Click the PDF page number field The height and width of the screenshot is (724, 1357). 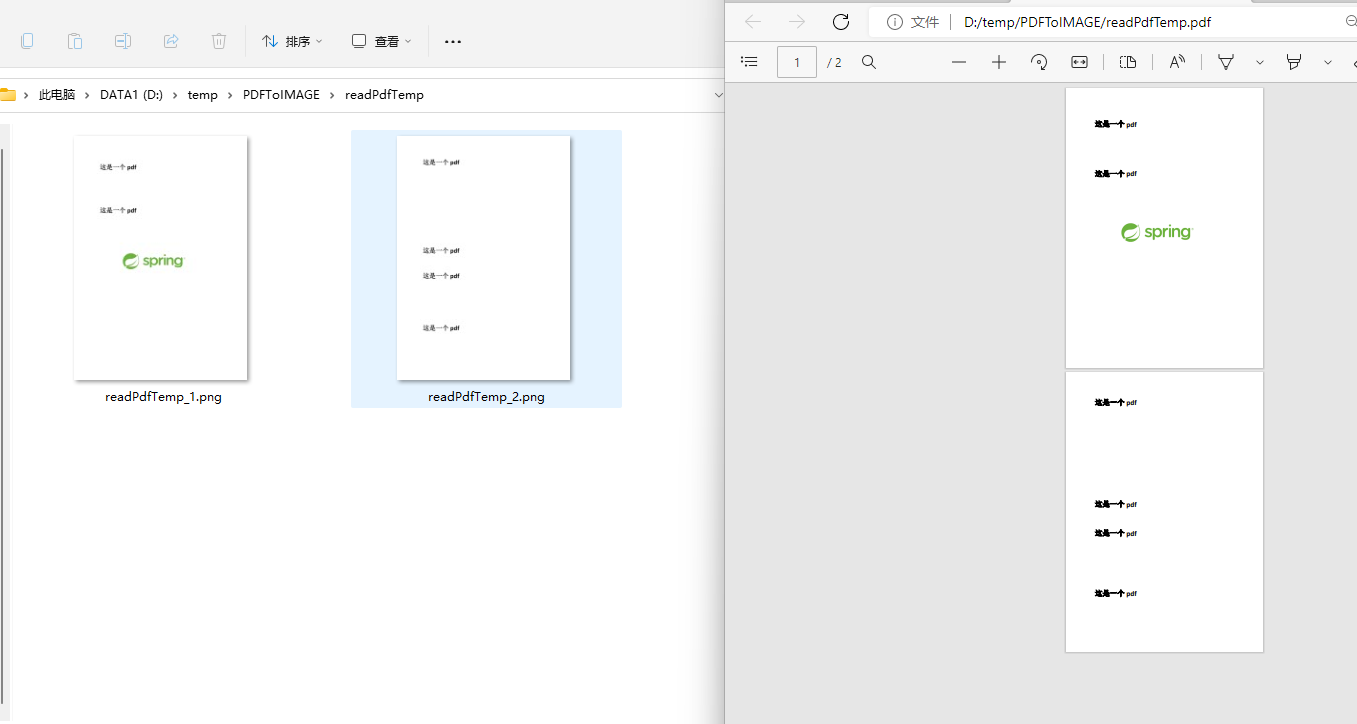click(x=797, y=62)
